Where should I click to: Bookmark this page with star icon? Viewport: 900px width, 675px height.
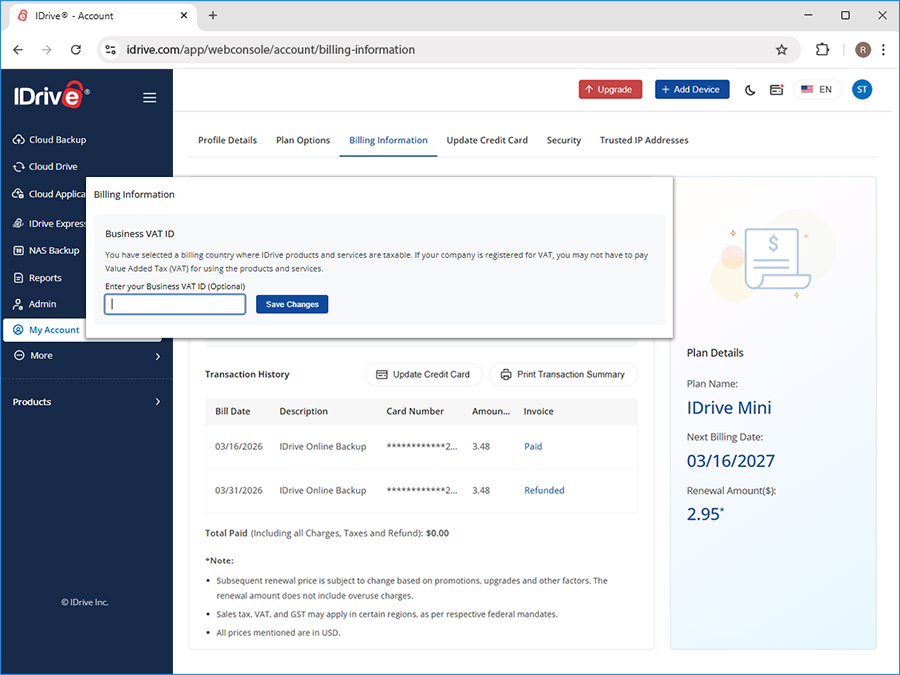click(x=781, y=50)
